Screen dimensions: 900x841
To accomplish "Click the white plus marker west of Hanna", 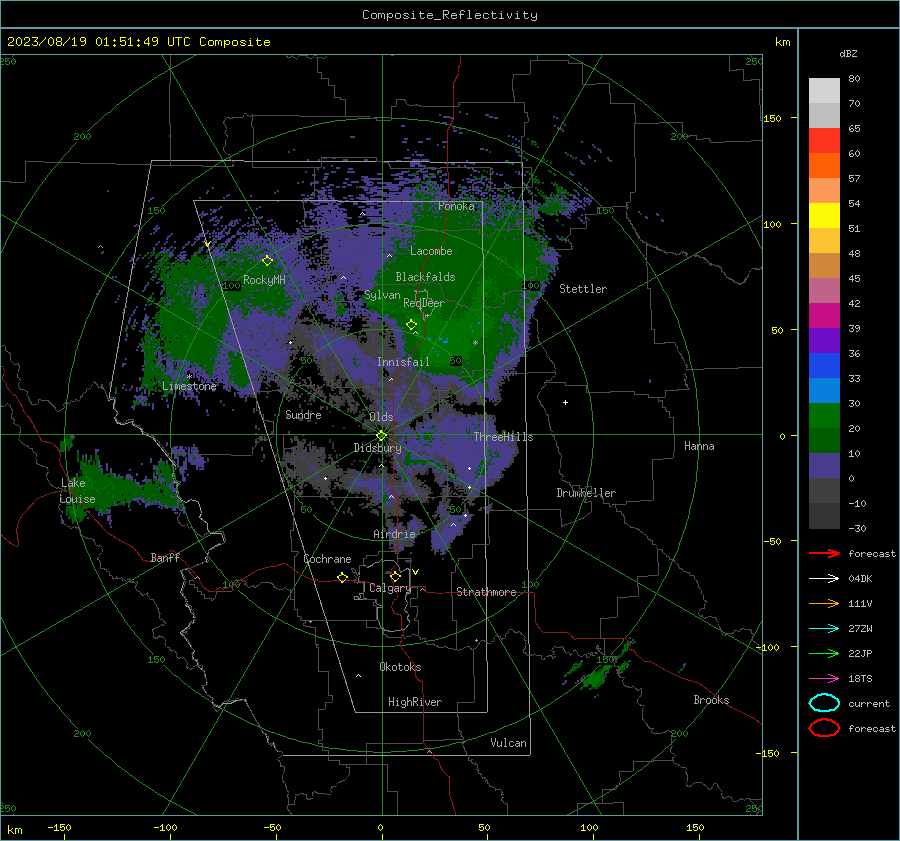I will pyautogui.click(x=565, y=402).
